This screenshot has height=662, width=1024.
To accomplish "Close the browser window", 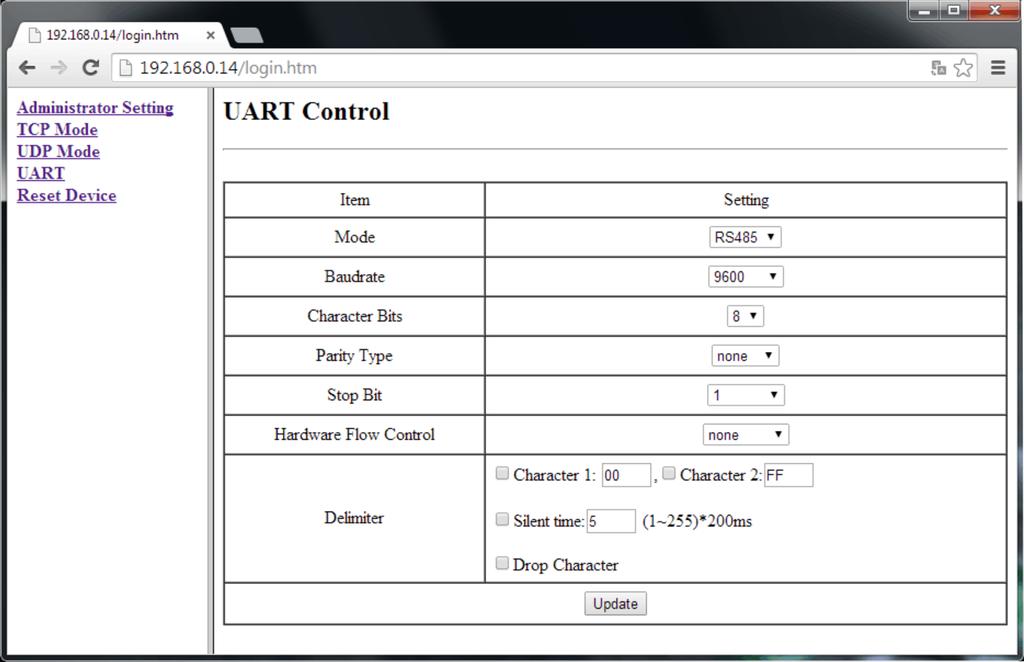I will coord(995,10).
